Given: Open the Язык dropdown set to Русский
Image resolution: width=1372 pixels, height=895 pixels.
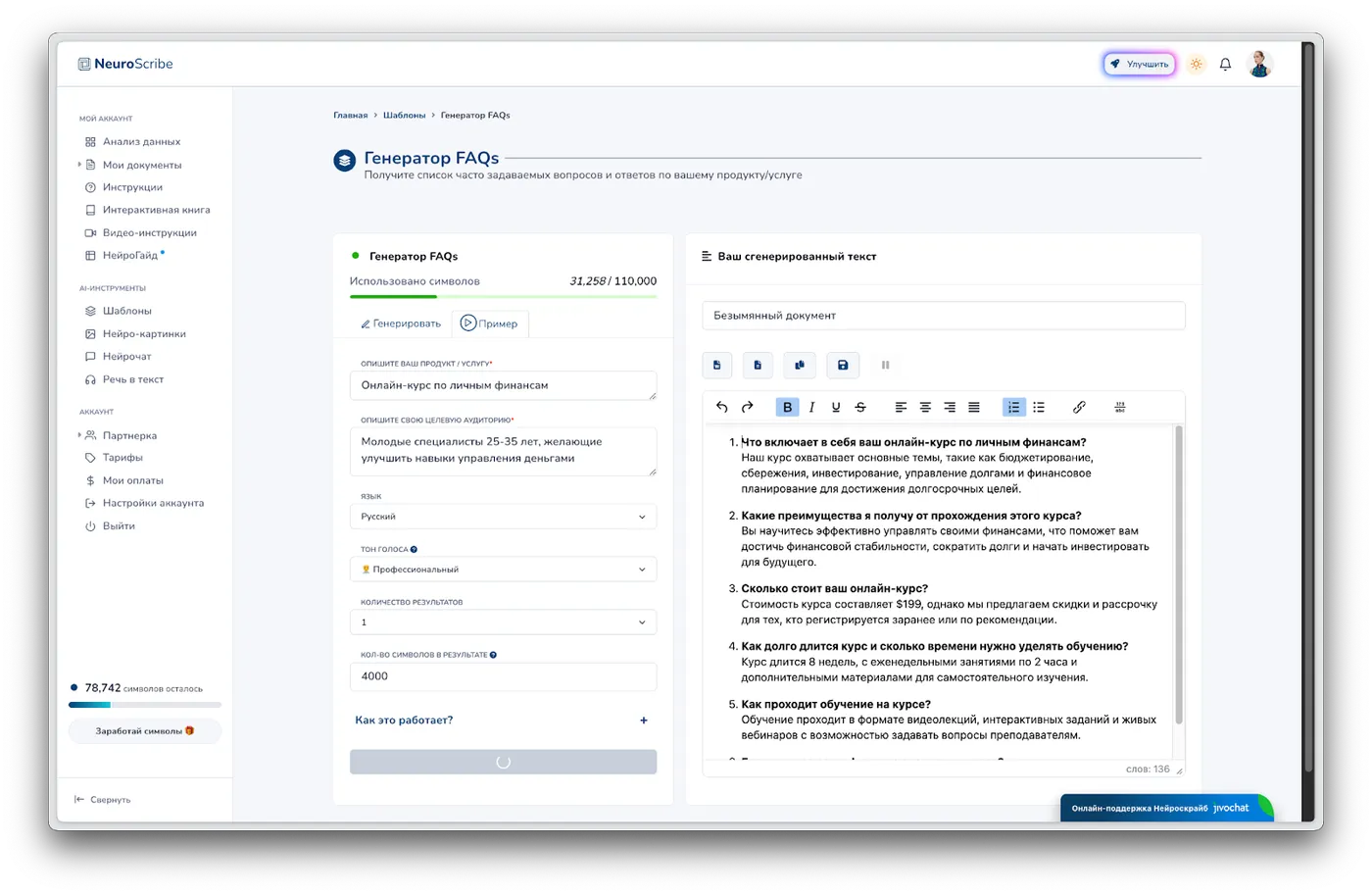Looking at the screenshot, I should (503, 517).
